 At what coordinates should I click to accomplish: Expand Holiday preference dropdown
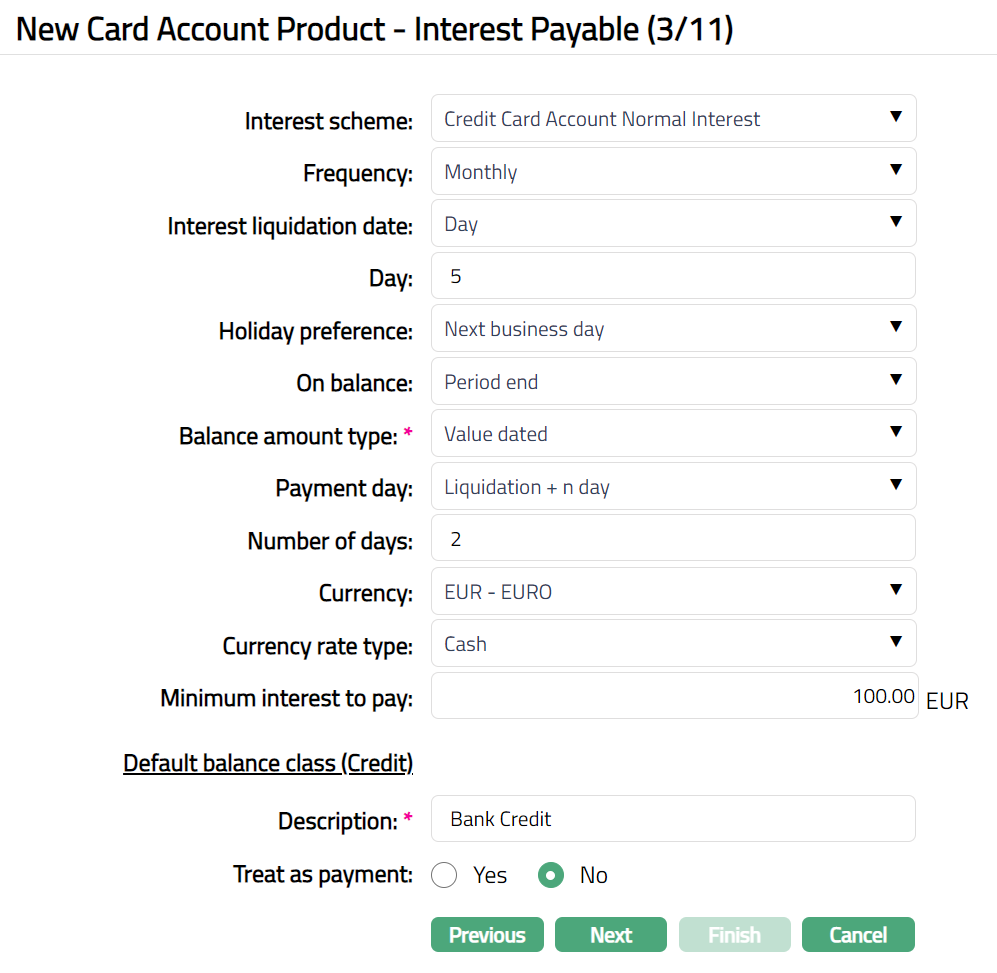click(x=673, y=329)
